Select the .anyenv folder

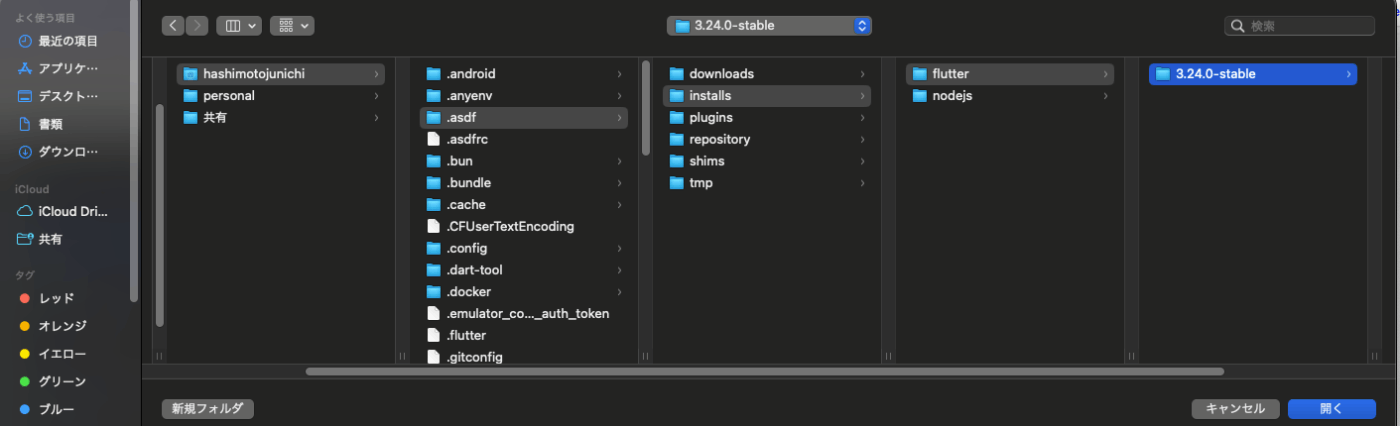(x=523, y=96)
